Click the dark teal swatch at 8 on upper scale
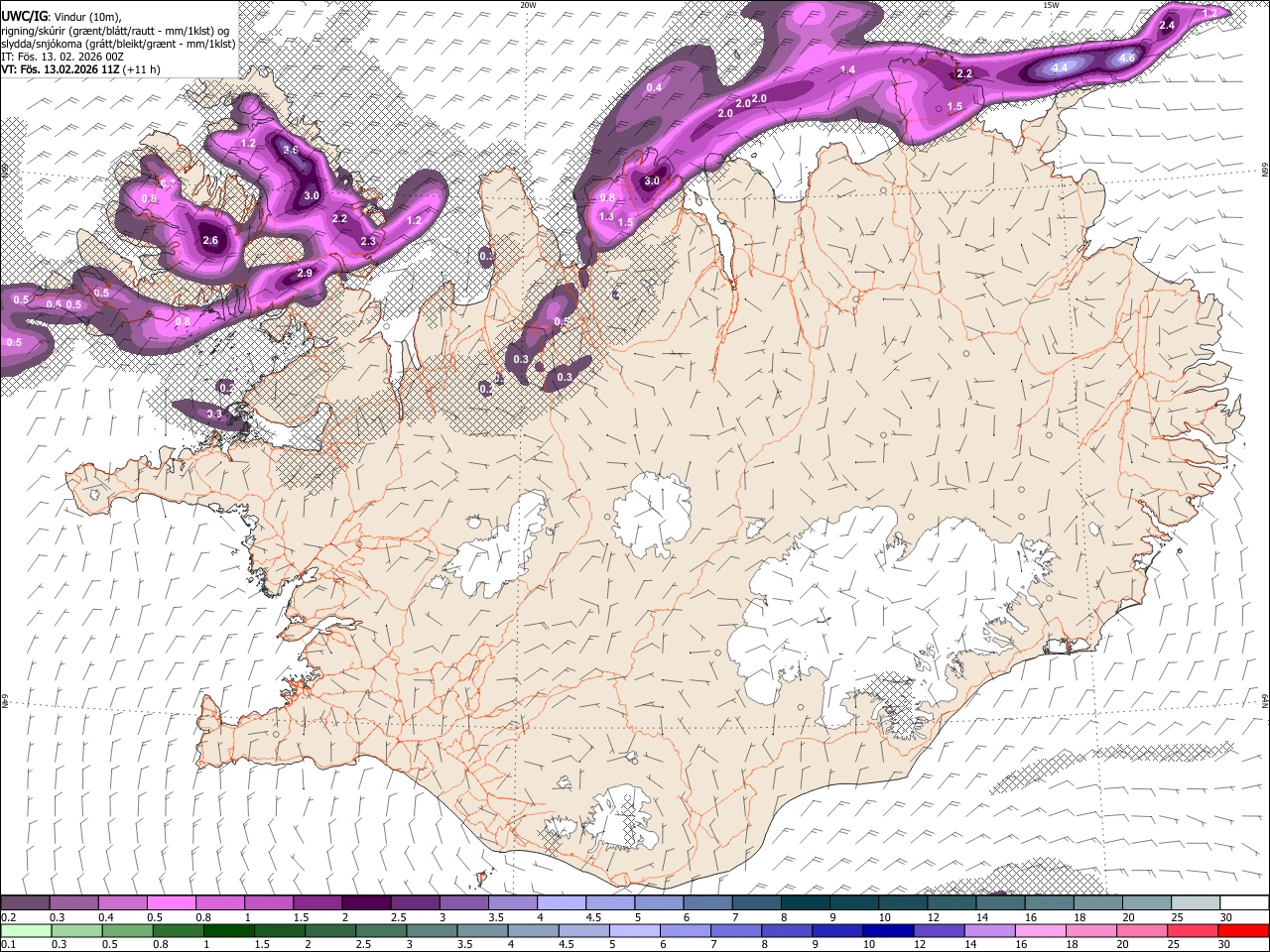Image resolution: width=1270 pixels, height=952 pixels. click(804, 903)
